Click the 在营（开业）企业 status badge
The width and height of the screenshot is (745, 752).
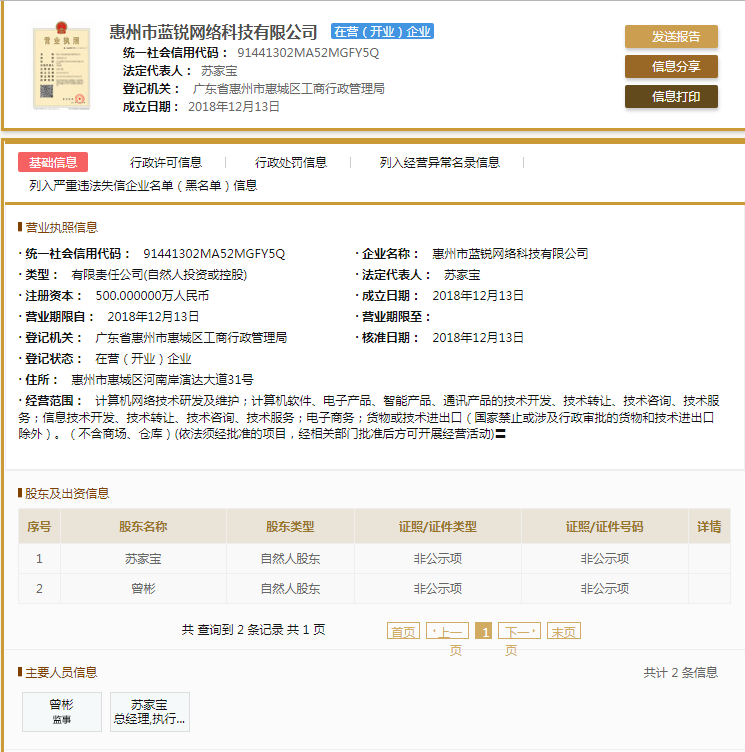coord(382,32)
